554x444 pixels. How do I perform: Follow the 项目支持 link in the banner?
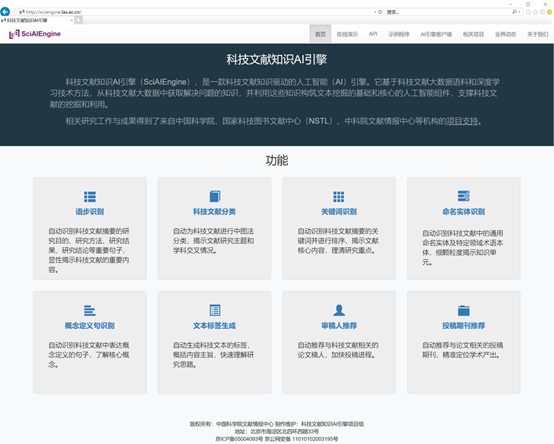point(462,121)
